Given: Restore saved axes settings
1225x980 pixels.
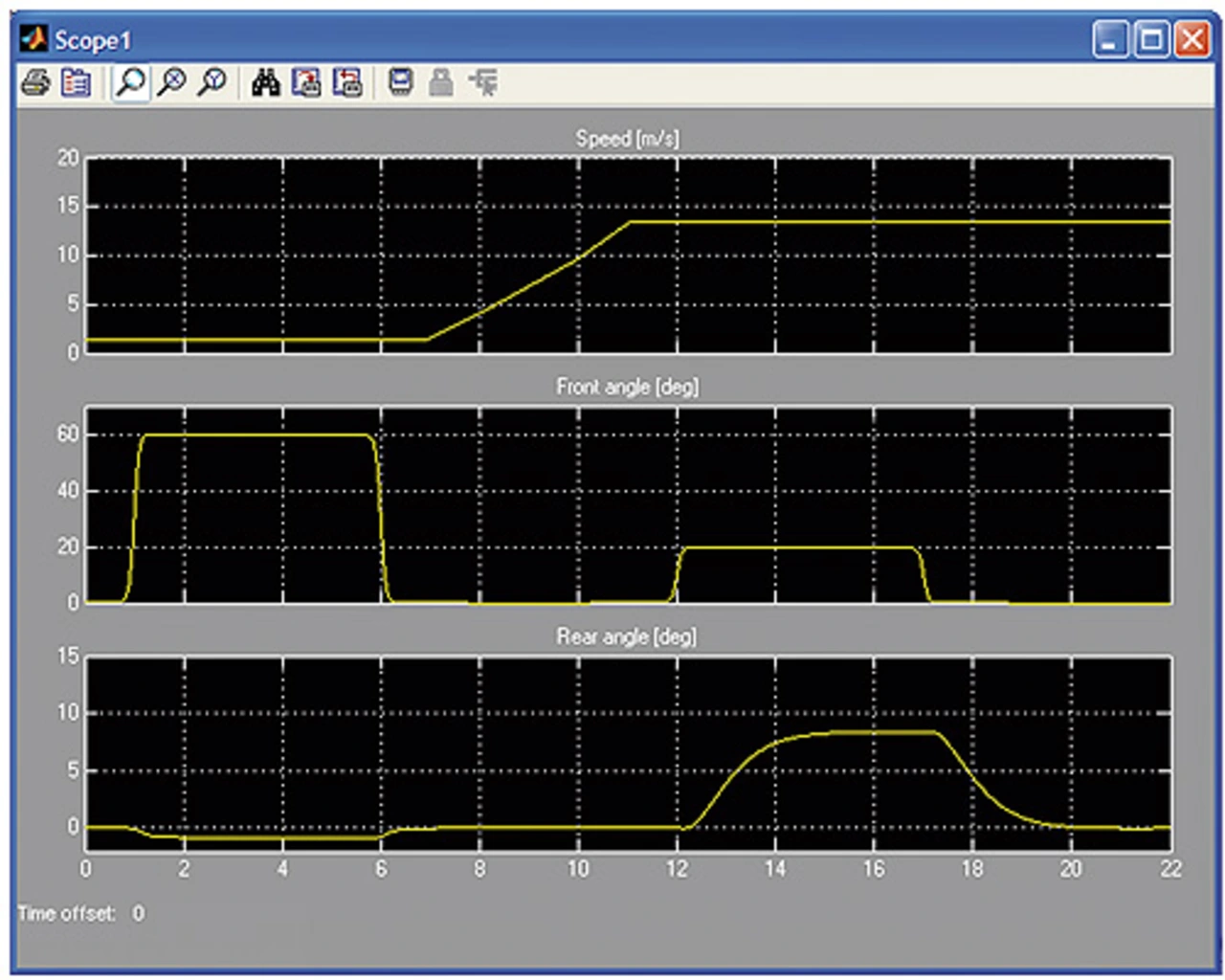Looking at the screenshot, I should [346, 83].
